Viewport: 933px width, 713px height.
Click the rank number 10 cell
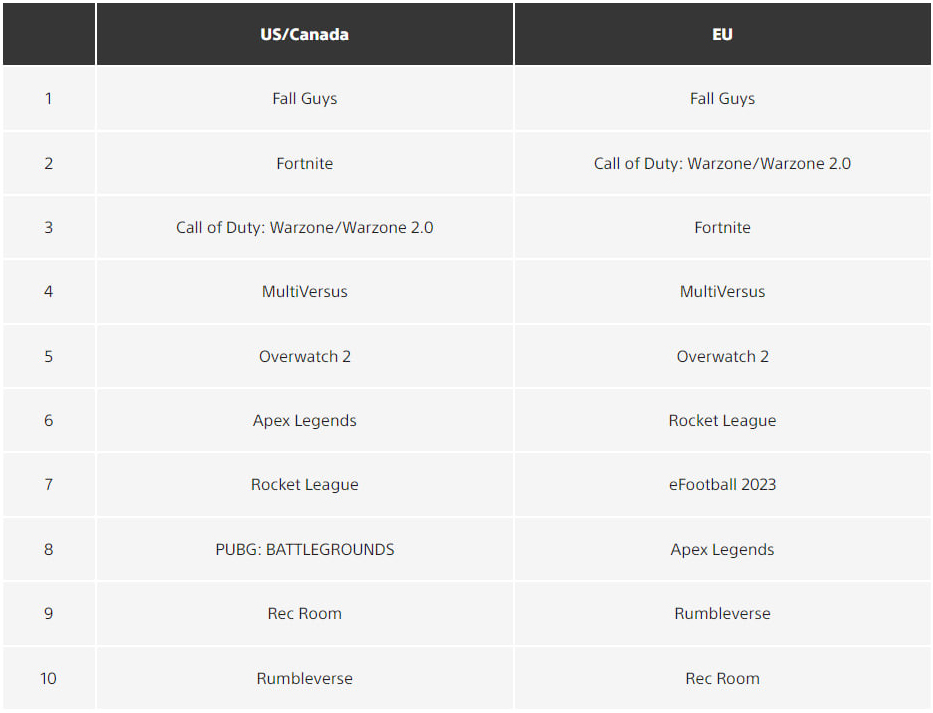pos(49,678)
